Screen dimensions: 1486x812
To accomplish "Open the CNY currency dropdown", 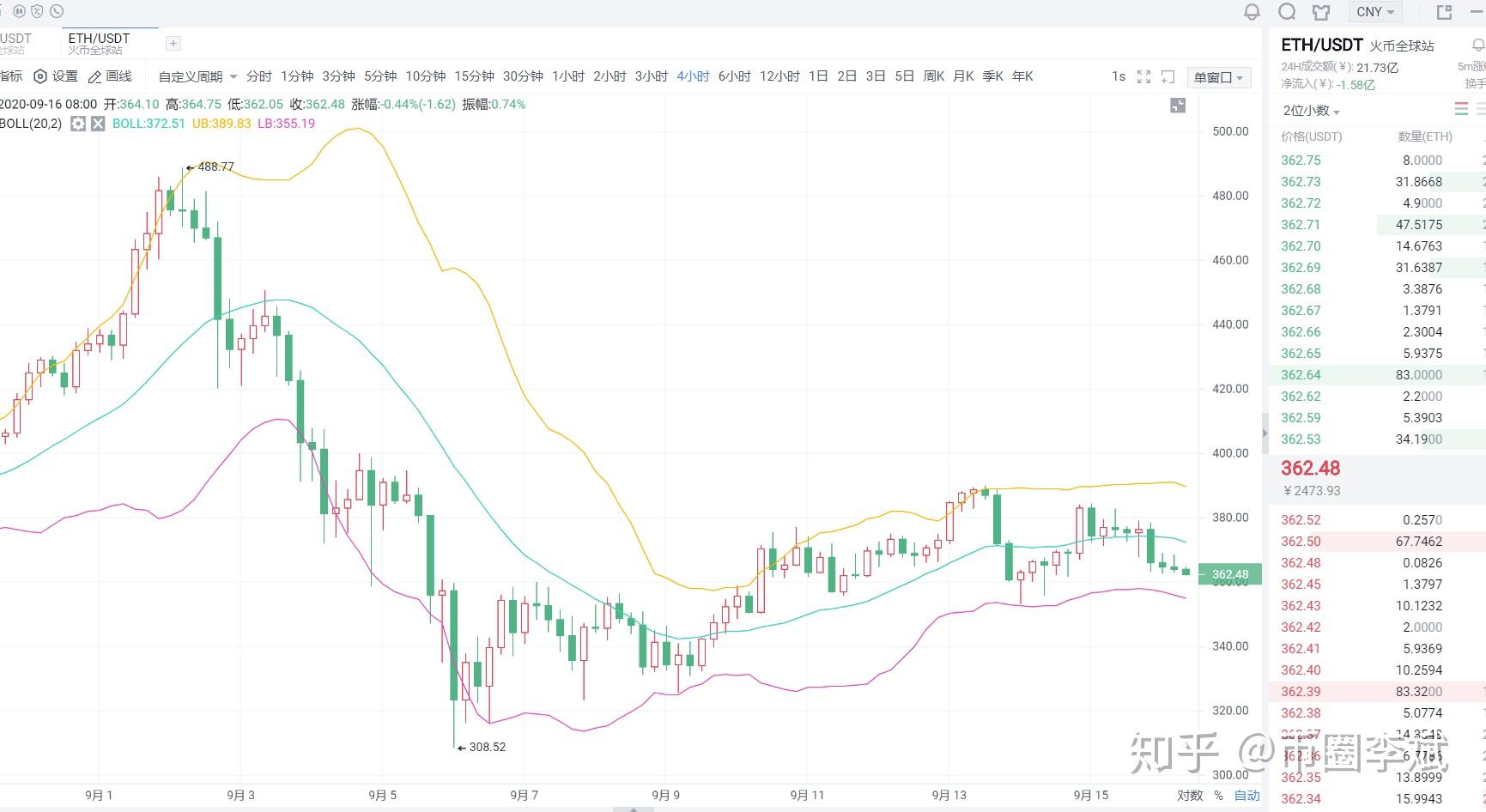I will point(1374,11).
